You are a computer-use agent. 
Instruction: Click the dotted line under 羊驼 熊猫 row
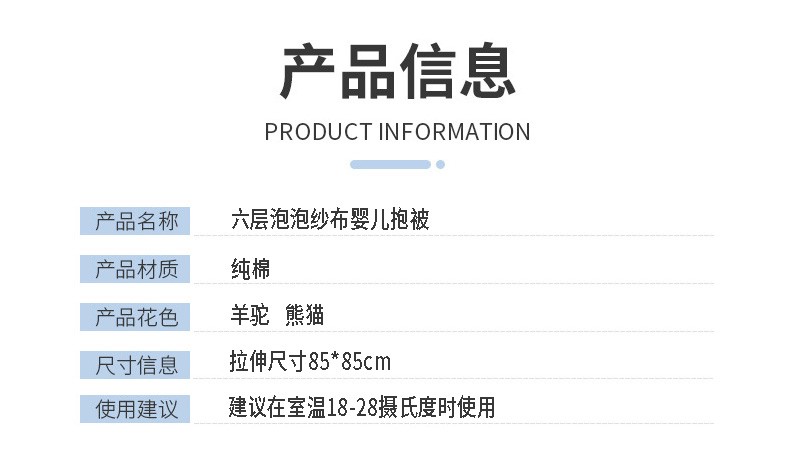454,331
